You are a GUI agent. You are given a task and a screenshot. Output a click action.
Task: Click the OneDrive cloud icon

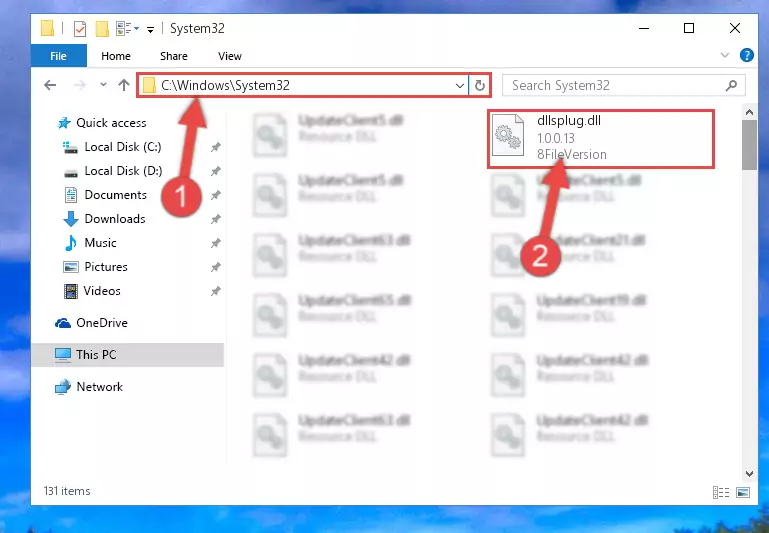(x=63, y=323)
